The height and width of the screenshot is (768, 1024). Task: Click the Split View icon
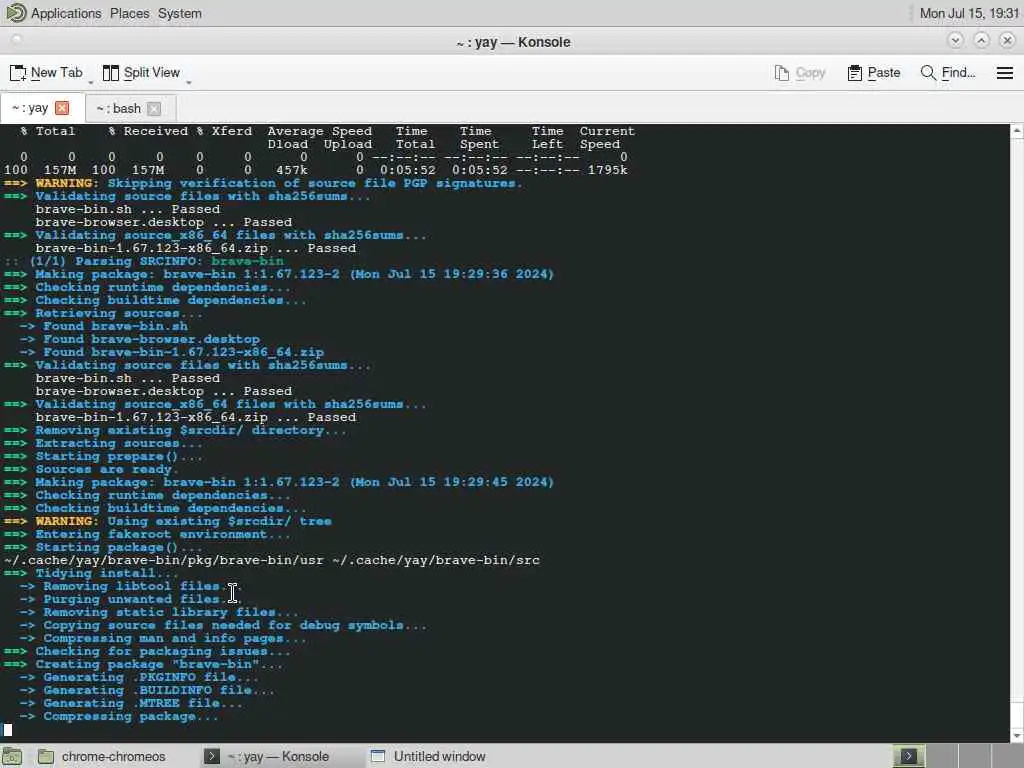point(111,72)
